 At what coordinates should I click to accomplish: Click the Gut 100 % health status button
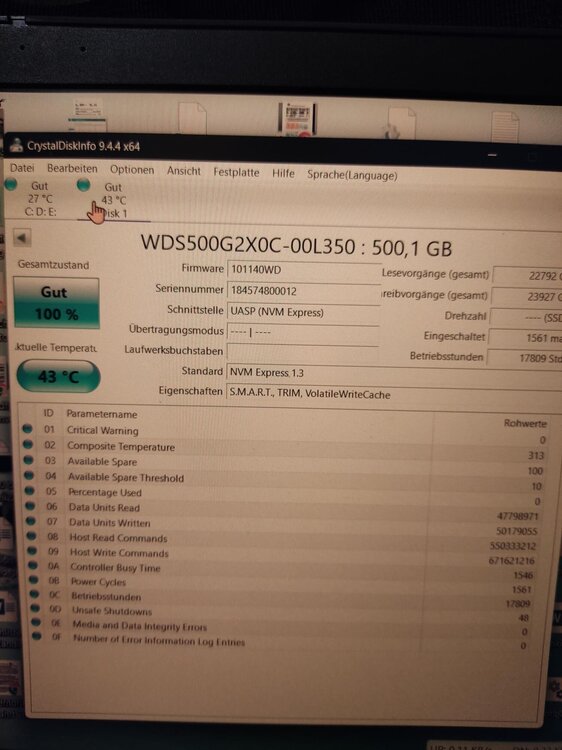tap(56, 303)
